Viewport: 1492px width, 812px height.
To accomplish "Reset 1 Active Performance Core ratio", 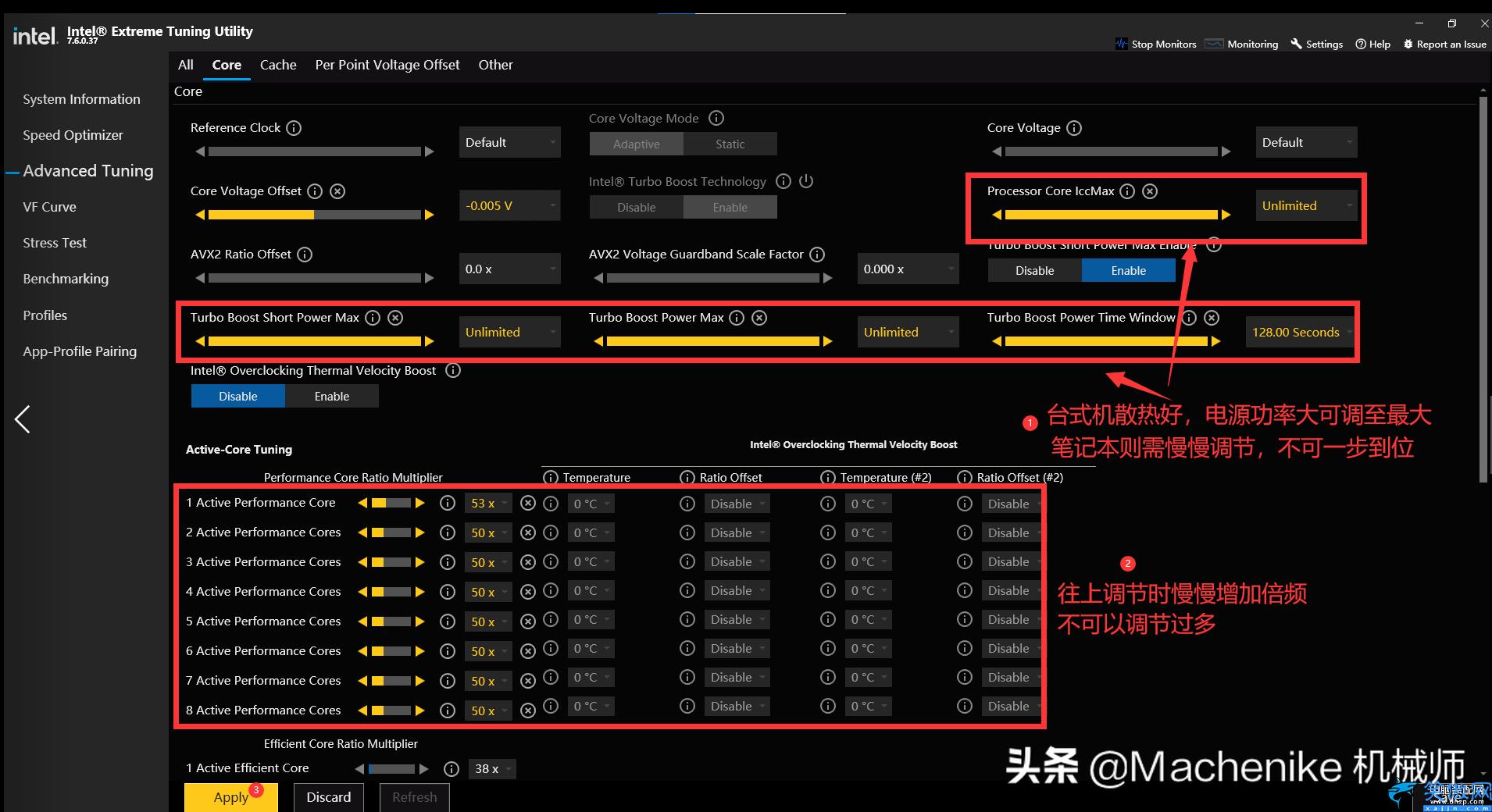I will (x=528, y=504).
